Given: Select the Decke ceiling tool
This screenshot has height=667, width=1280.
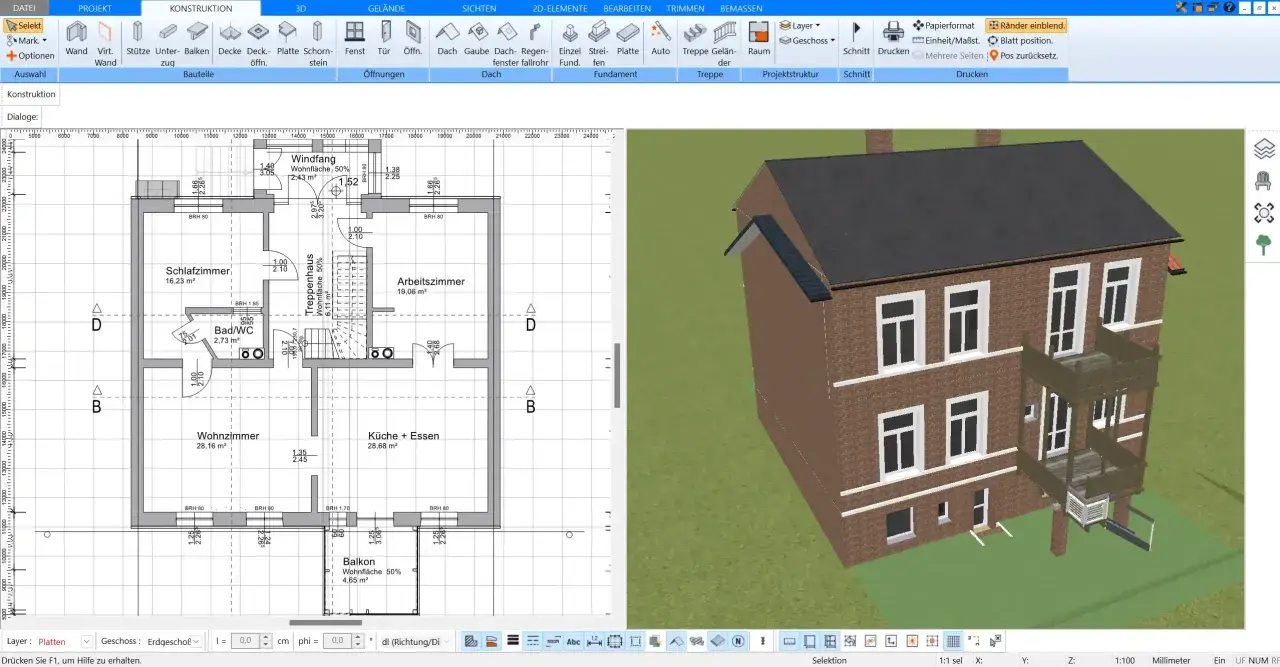Looking at the screenshot, I should pos(230,38).
